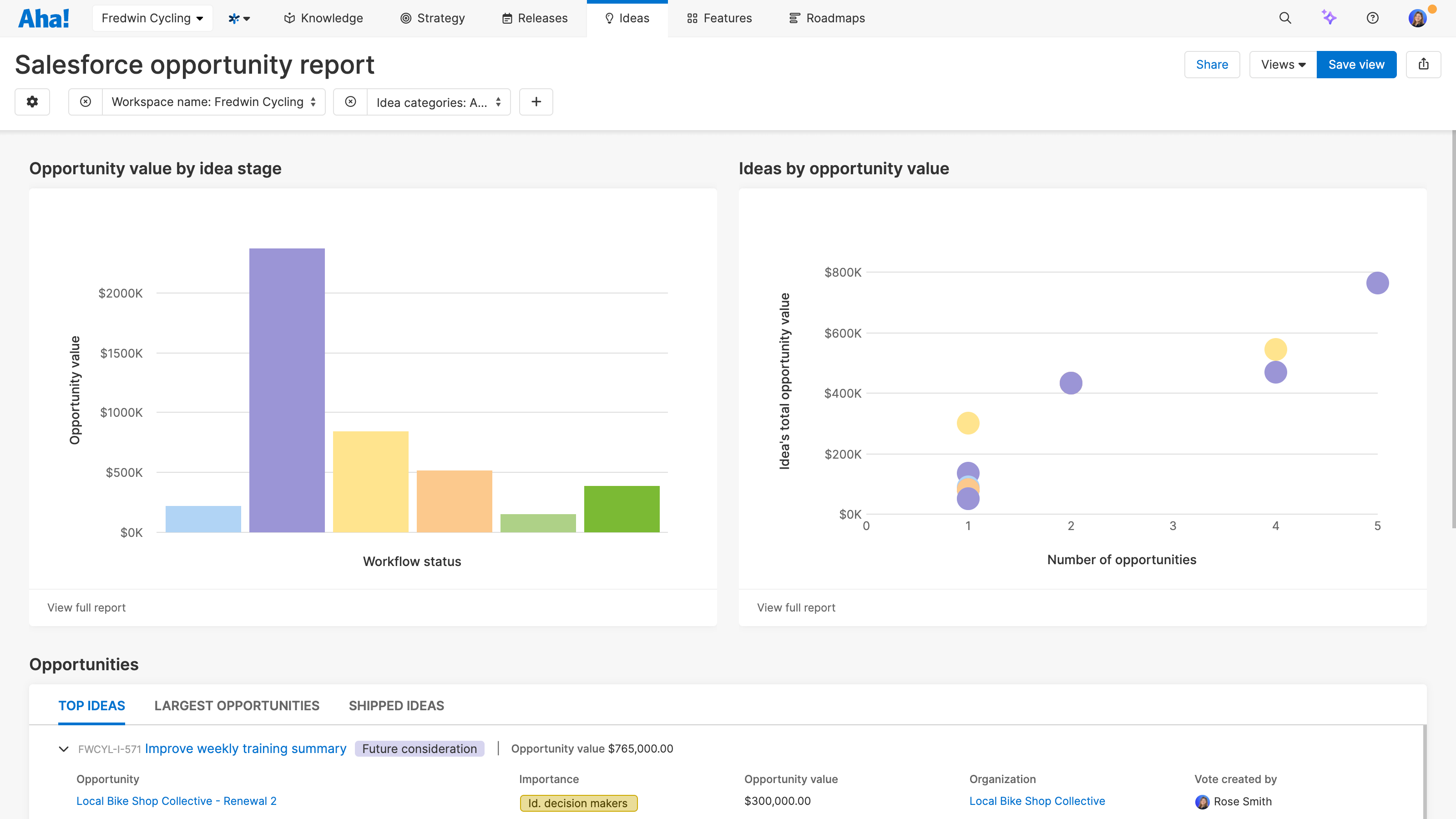Image resolution: width=1456 pixels, height=819 pixels.
Task: Click the light blue bar in chart
Action: 203,519
